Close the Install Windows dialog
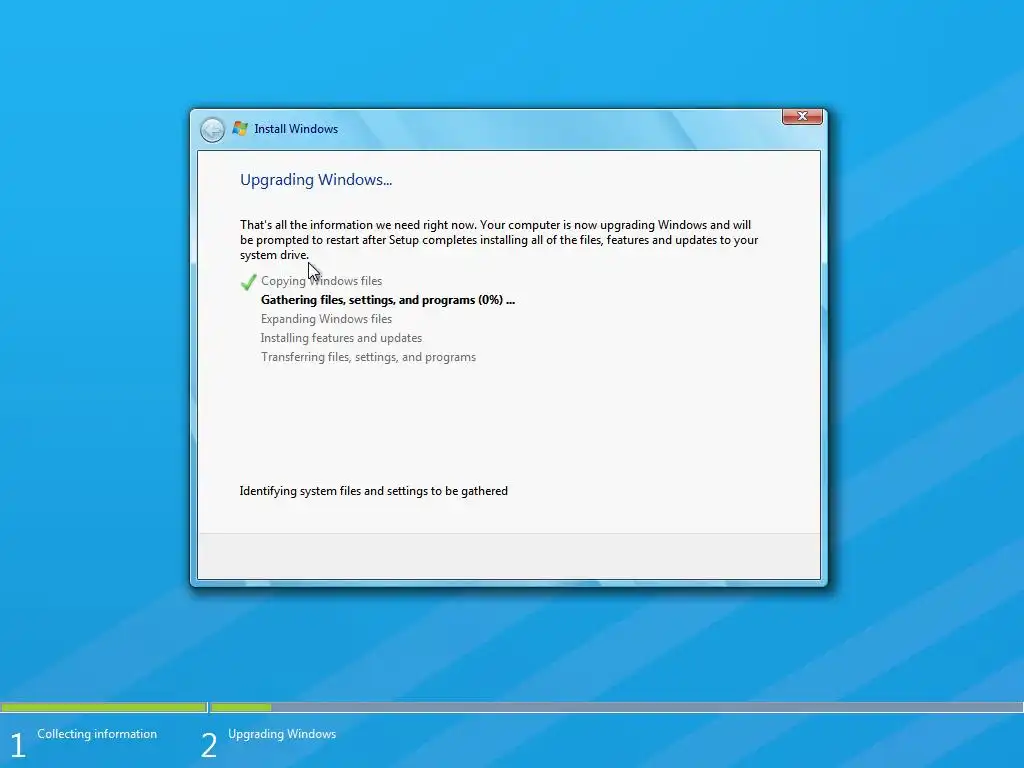This screenshot has width=1024, height=768. (x=802, y=116)
